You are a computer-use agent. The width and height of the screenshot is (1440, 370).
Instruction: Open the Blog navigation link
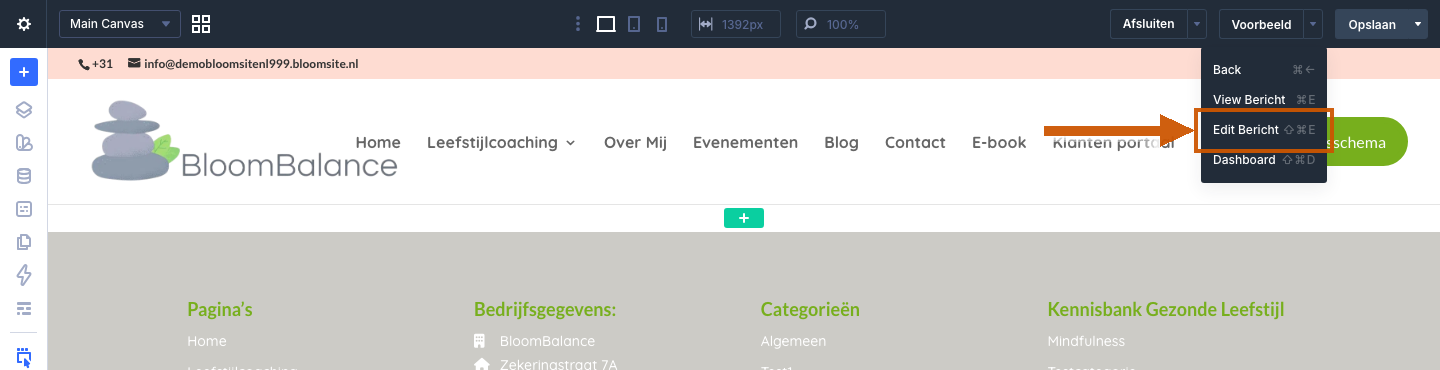tap(841, 142)
